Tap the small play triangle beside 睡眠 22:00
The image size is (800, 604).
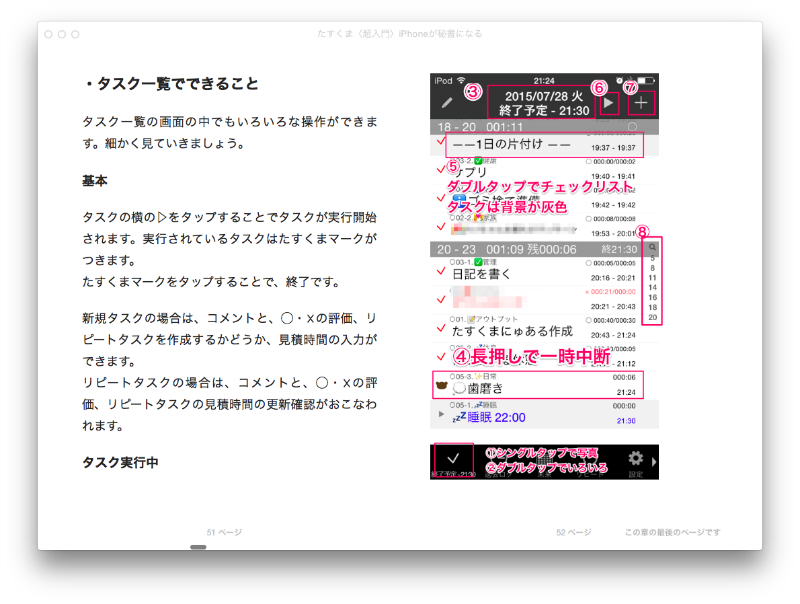pos(441,414)
